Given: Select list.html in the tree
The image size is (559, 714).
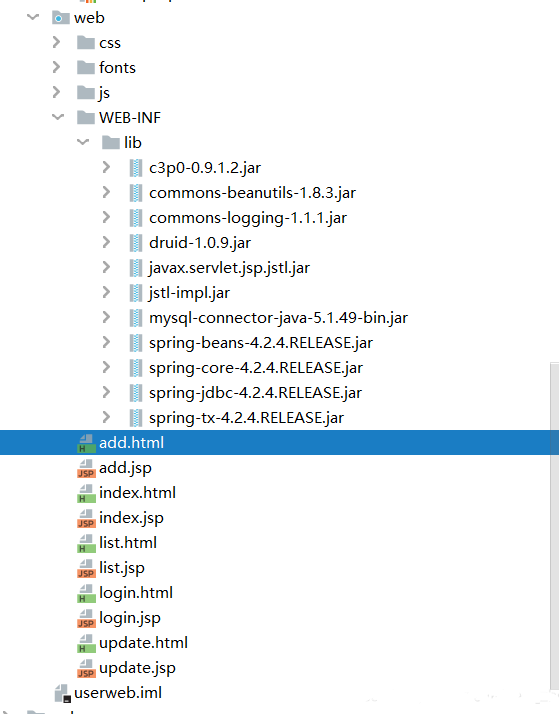Looking at the screenshot, I should point(128,543).
